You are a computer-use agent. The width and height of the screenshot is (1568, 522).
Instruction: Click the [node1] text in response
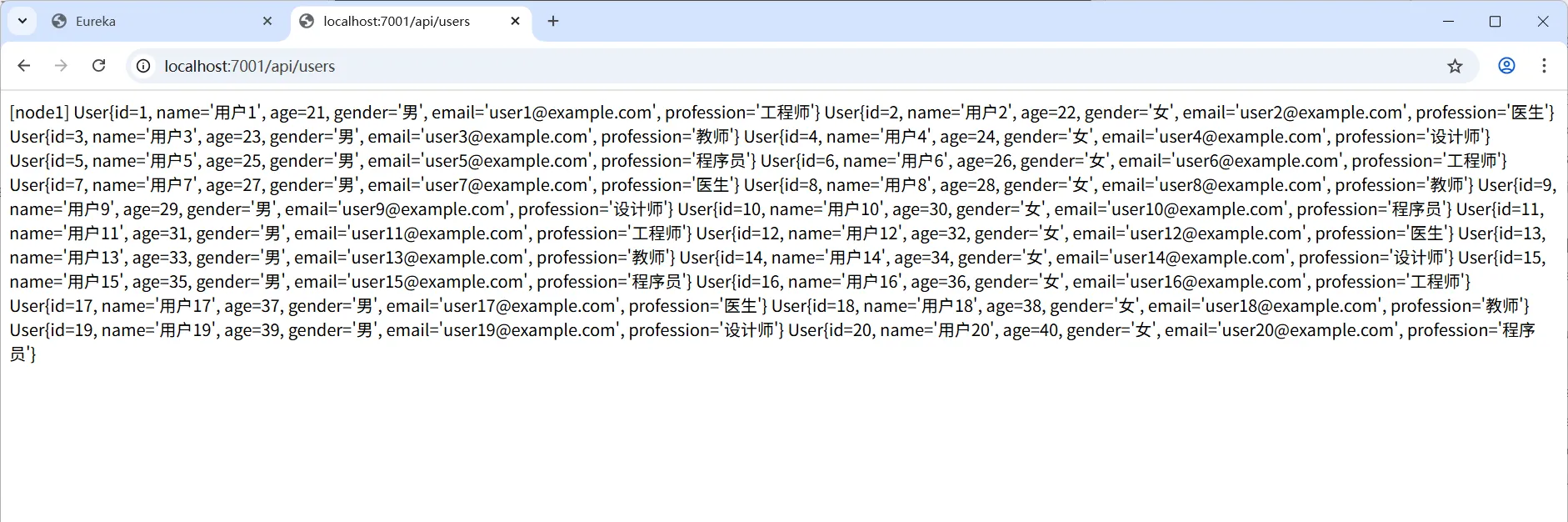(x=39, y=113)
